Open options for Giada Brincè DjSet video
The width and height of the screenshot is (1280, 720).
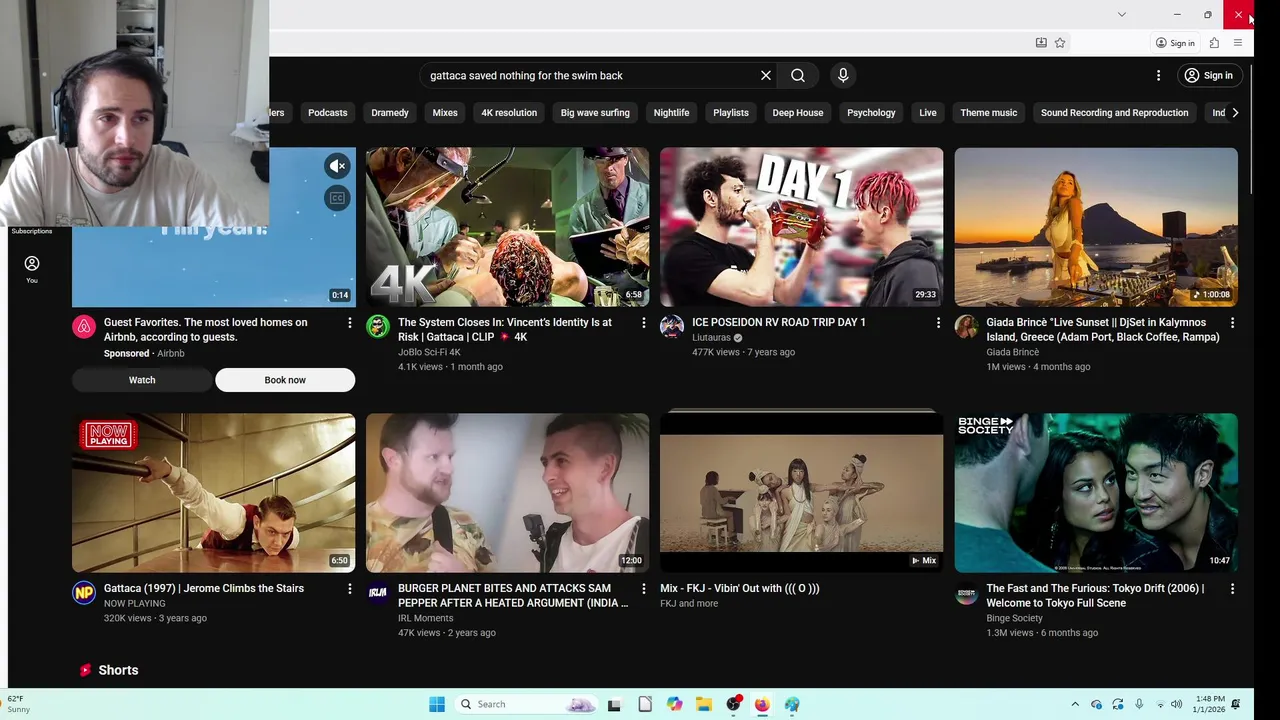click(x=1231, y=323)
